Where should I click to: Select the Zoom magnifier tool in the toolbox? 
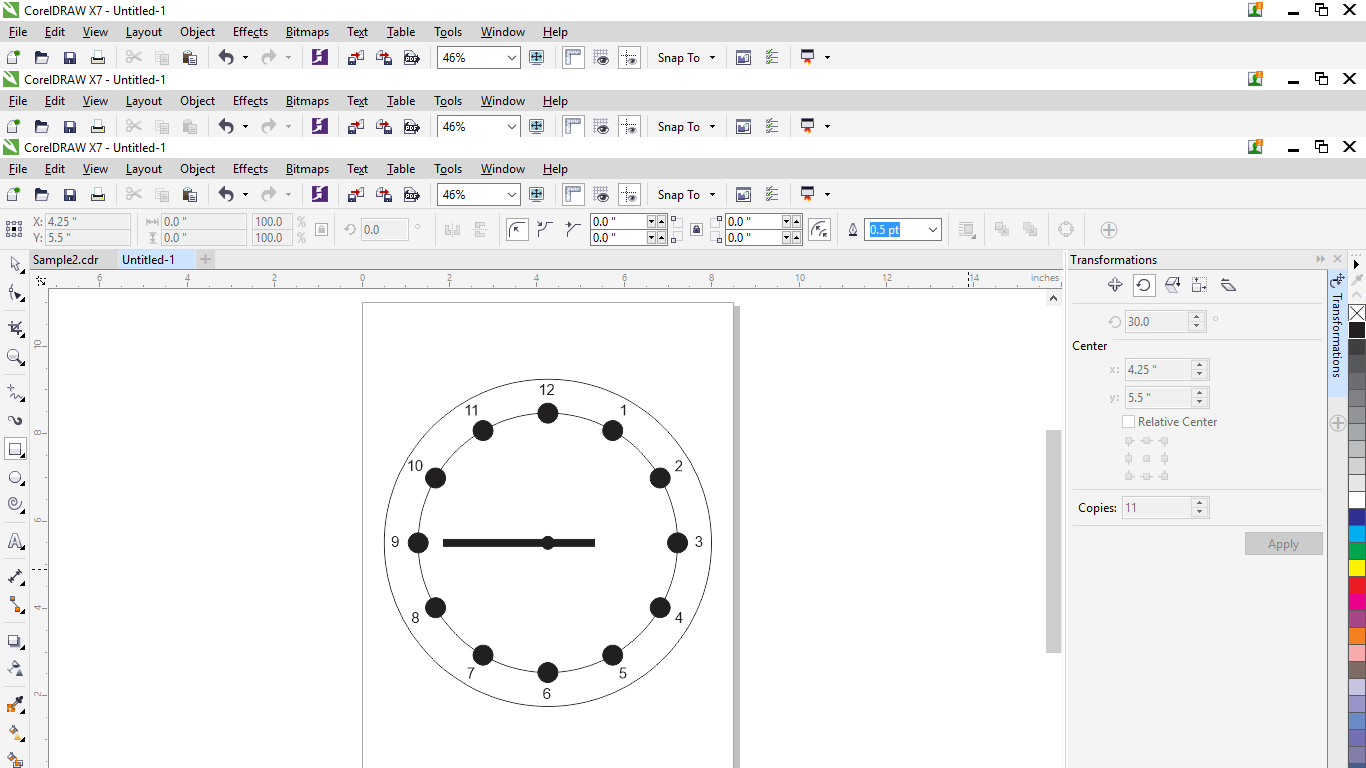pyautogui.click(x=15, y=357)
